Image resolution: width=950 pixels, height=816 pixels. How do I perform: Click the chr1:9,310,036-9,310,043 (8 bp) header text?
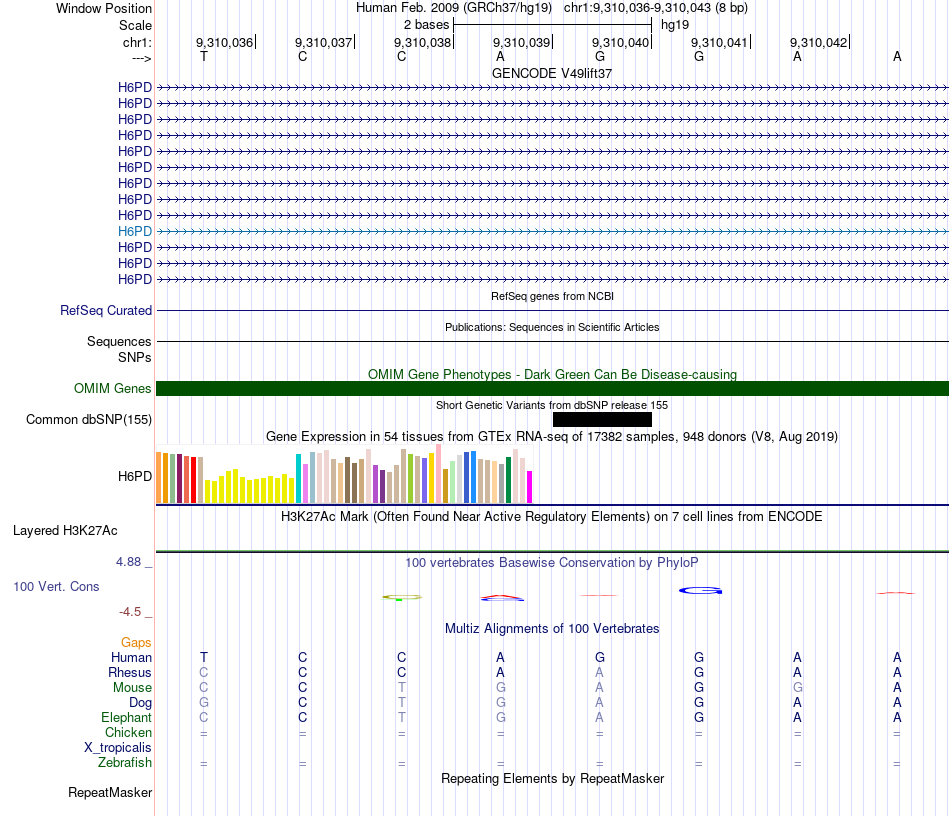click(x=656, y=8)
